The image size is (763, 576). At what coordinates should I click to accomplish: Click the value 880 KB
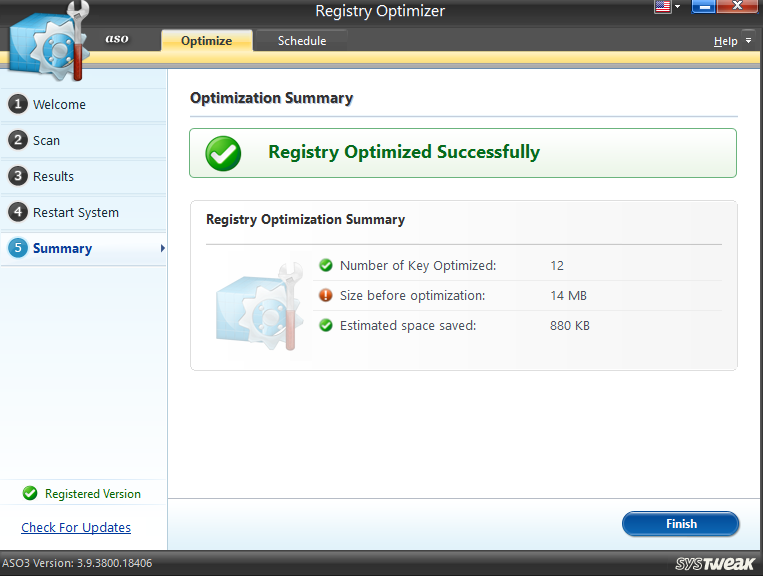570,325
